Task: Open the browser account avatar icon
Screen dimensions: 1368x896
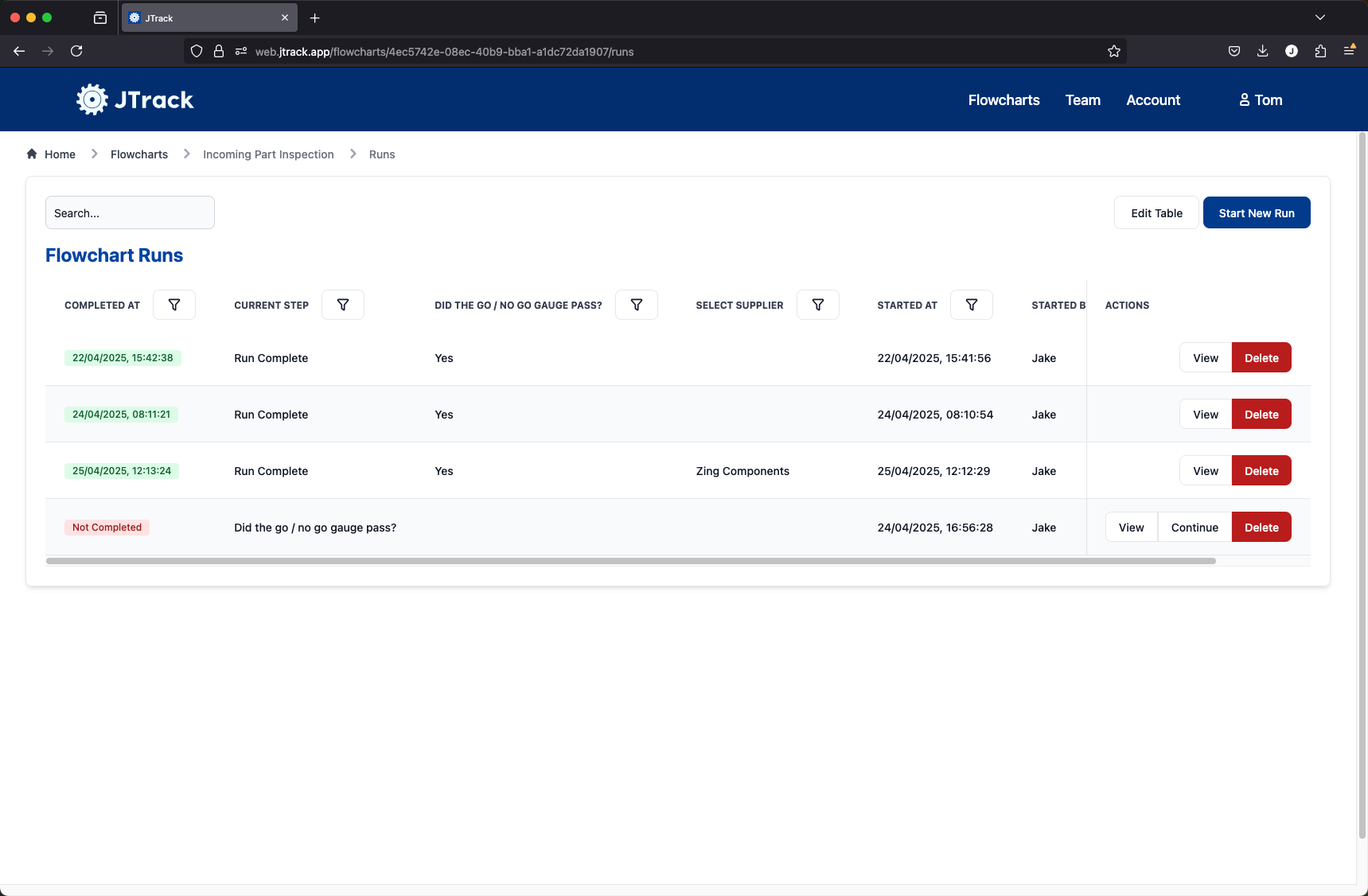Action: pos(1291,51)
